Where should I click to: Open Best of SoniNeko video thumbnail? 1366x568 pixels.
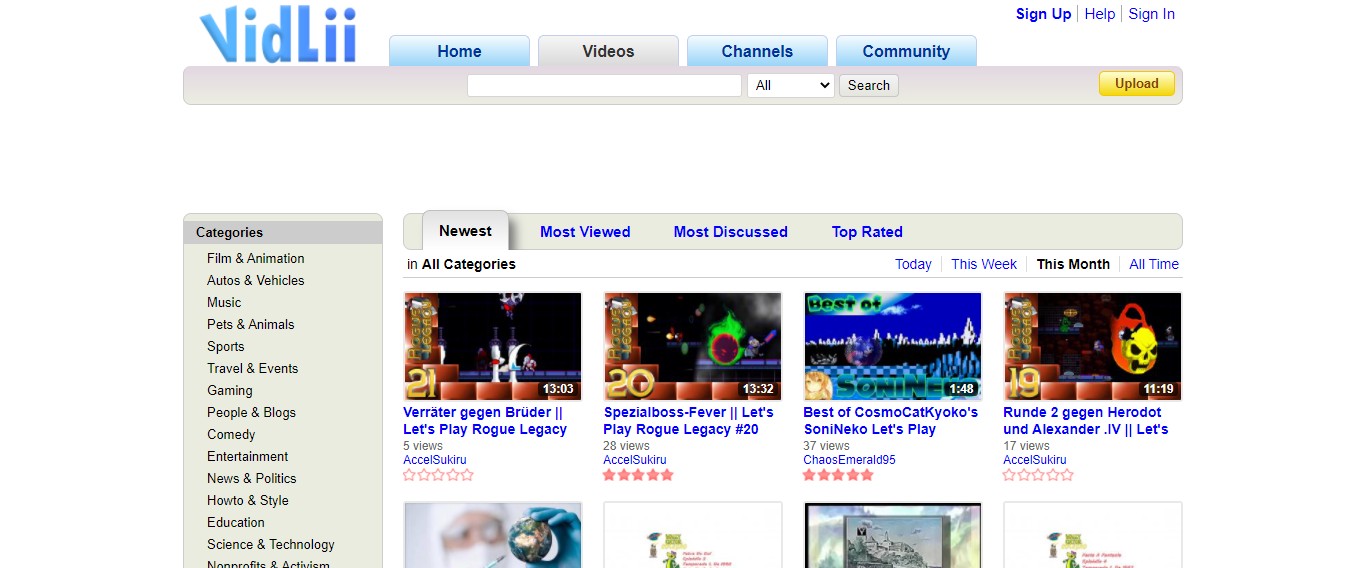coord(893,346)
